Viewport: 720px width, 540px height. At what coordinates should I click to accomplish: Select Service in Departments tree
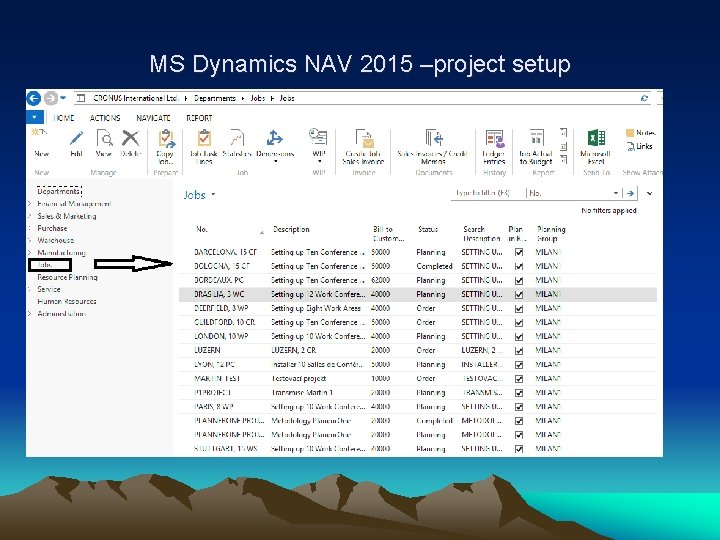pyautogui.click(x=49, y=289)
